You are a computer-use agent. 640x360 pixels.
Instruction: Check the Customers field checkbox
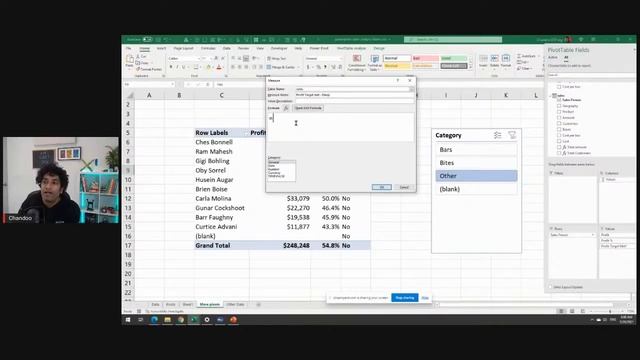coord(559,123)
